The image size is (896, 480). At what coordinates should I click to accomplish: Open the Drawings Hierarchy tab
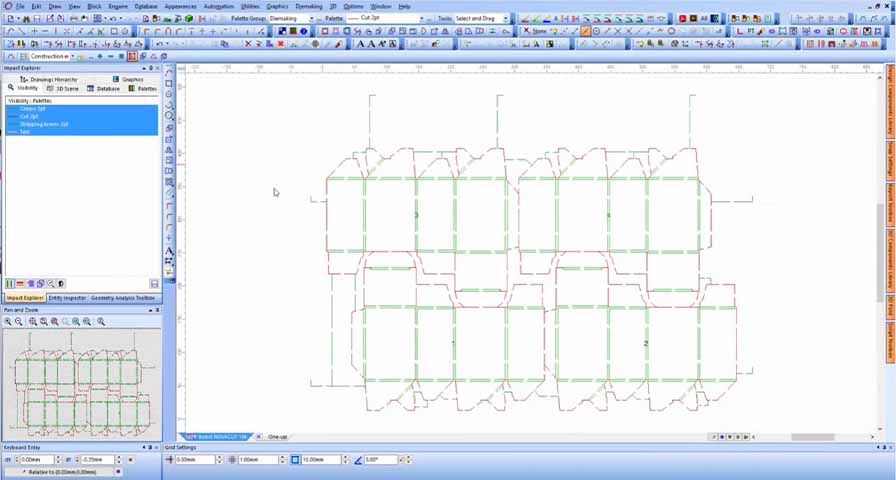49,79
